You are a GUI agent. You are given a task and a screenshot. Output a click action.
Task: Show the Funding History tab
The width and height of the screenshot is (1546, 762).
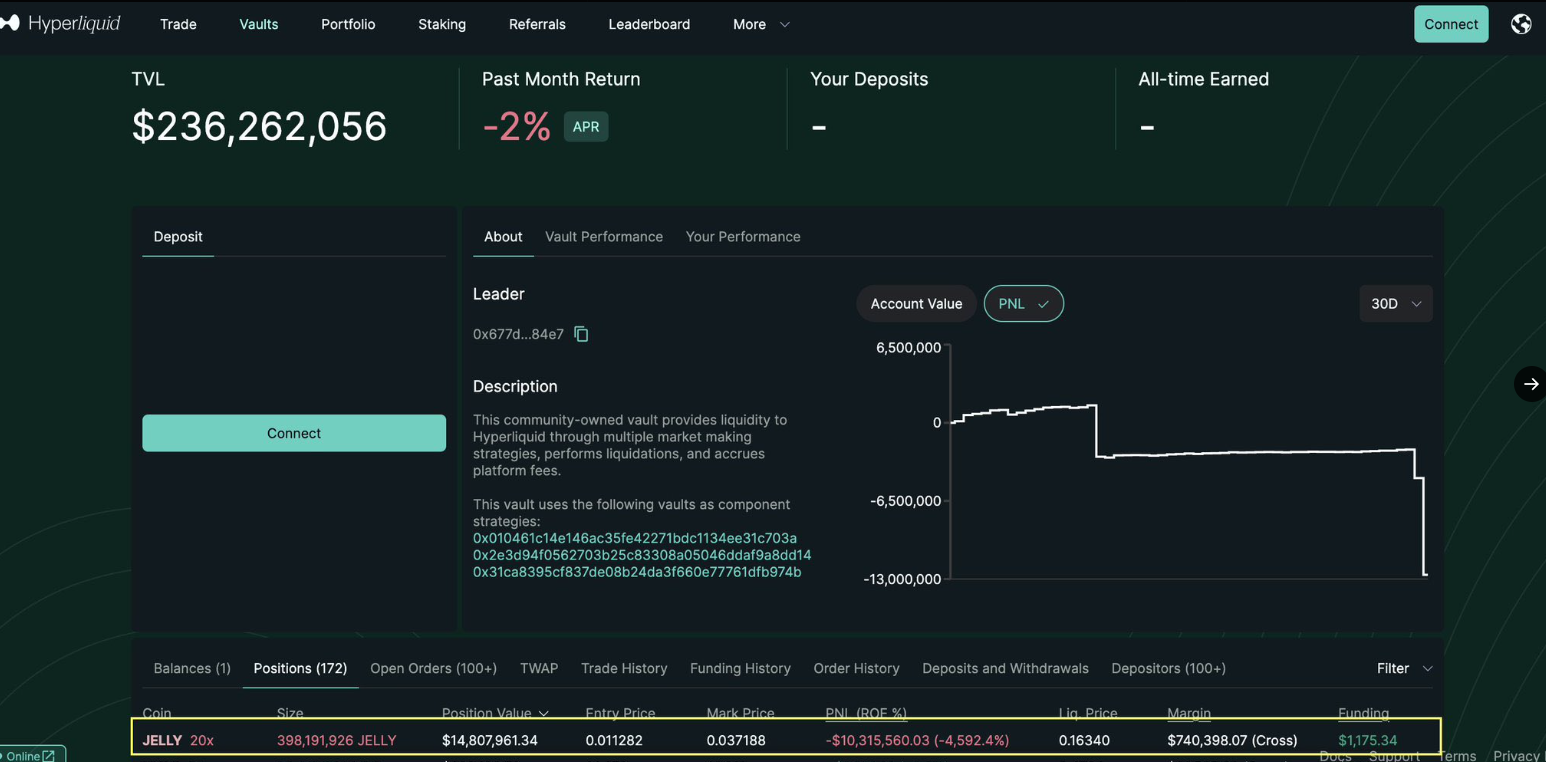point(740,668)
